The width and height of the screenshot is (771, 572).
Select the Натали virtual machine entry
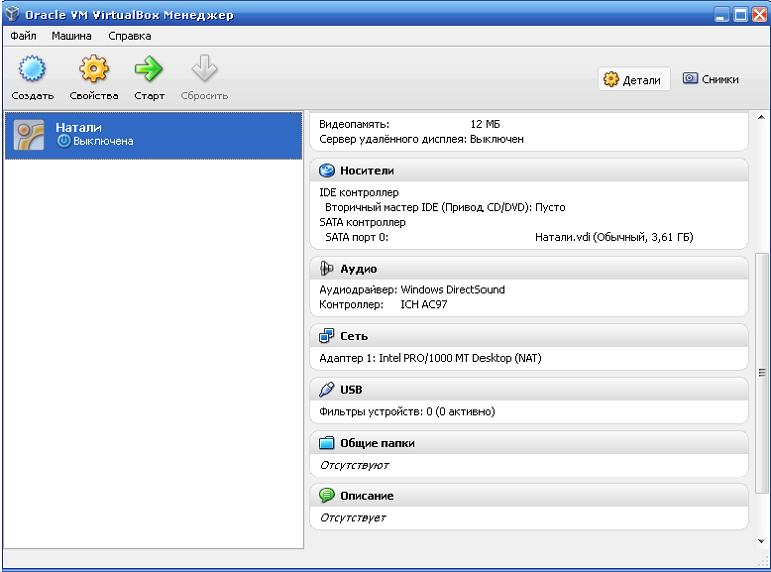[153, 135]
